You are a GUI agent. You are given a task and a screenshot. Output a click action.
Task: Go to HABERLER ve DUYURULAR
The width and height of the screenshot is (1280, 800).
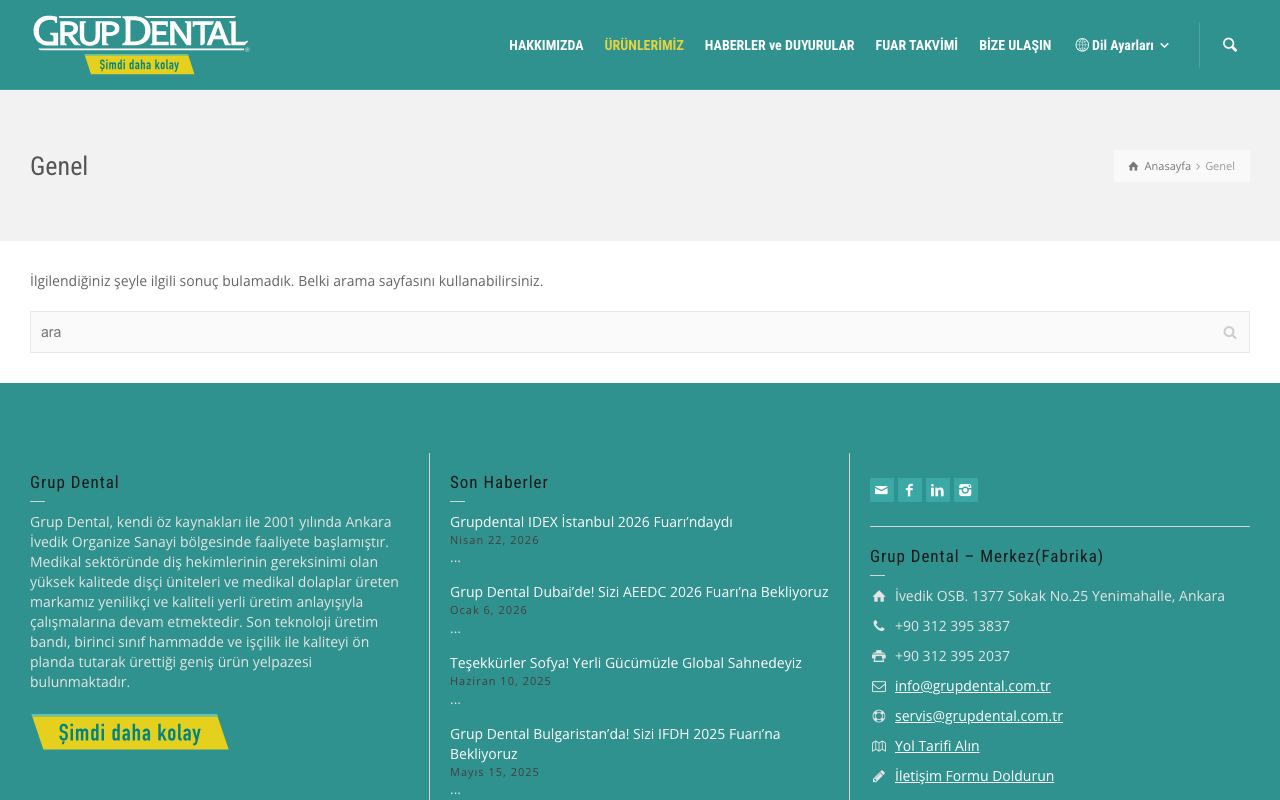779,45
